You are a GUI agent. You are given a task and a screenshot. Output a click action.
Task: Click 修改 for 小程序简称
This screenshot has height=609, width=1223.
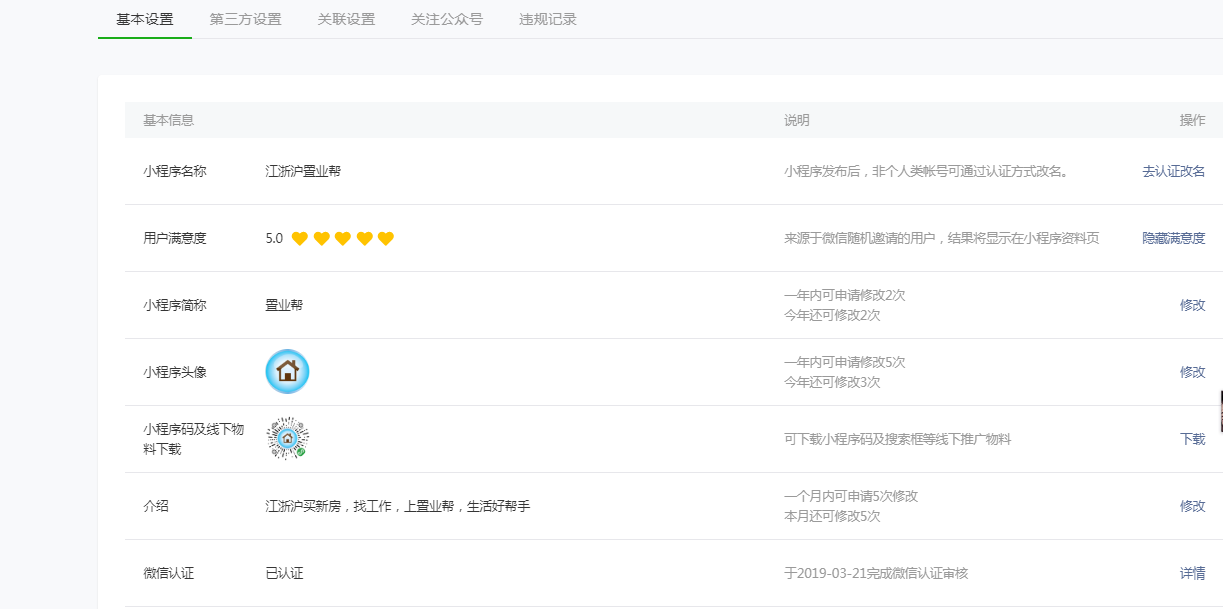pyautogui.click(x=1192, y=305)
